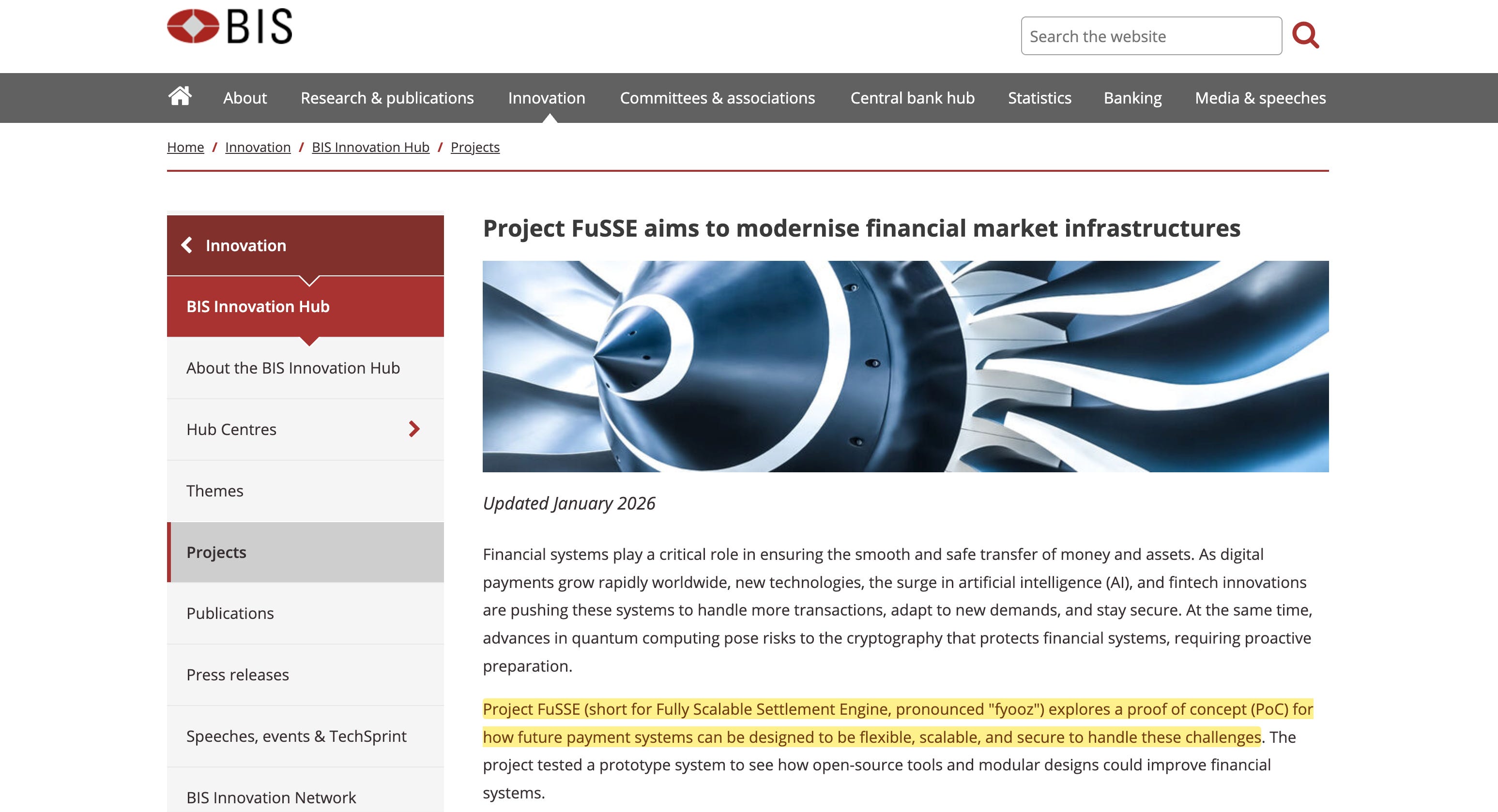Open the About menu
This screenshot has height=812, width=1498.
(245, 98)
